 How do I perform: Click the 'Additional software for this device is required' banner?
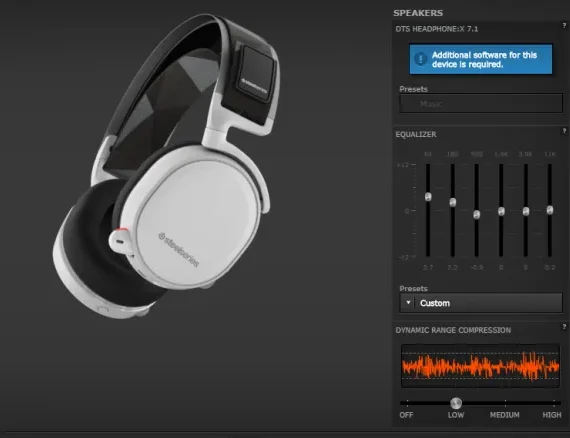coord(481,59)
